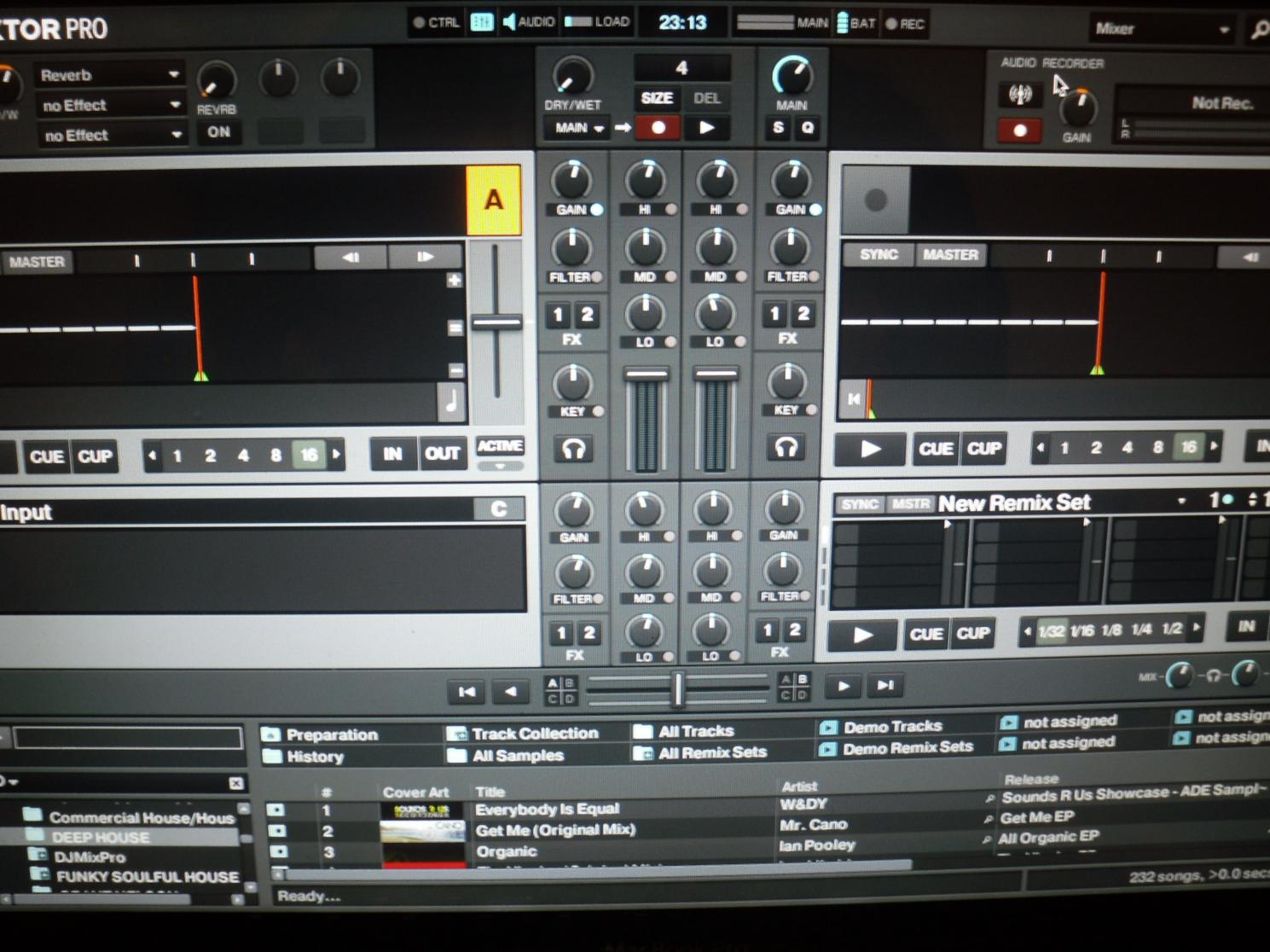Select 1/4 loop size on Remix deck
1270x952 pixels.
pos(1141,630)
